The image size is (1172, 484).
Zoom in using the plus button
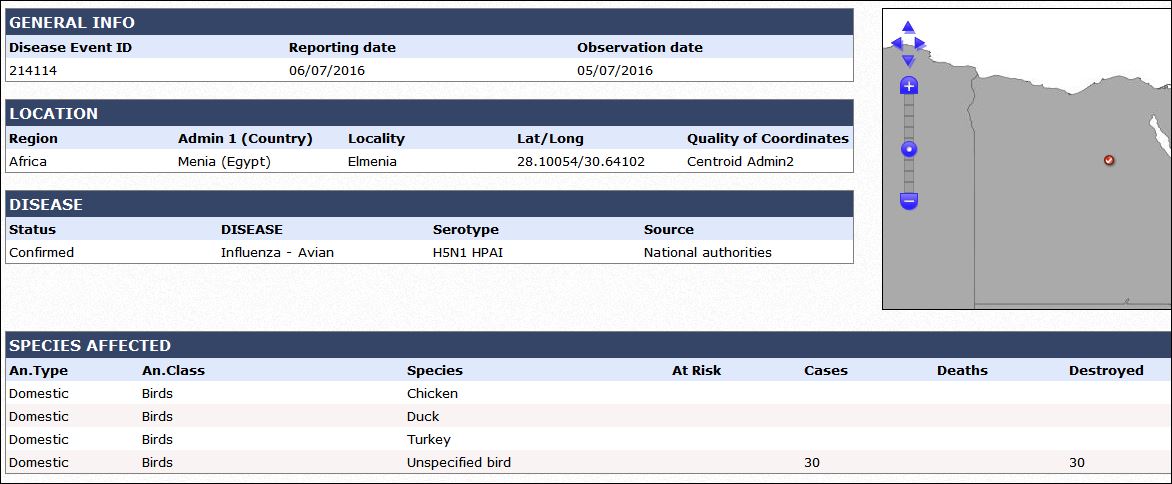(909, 86)
